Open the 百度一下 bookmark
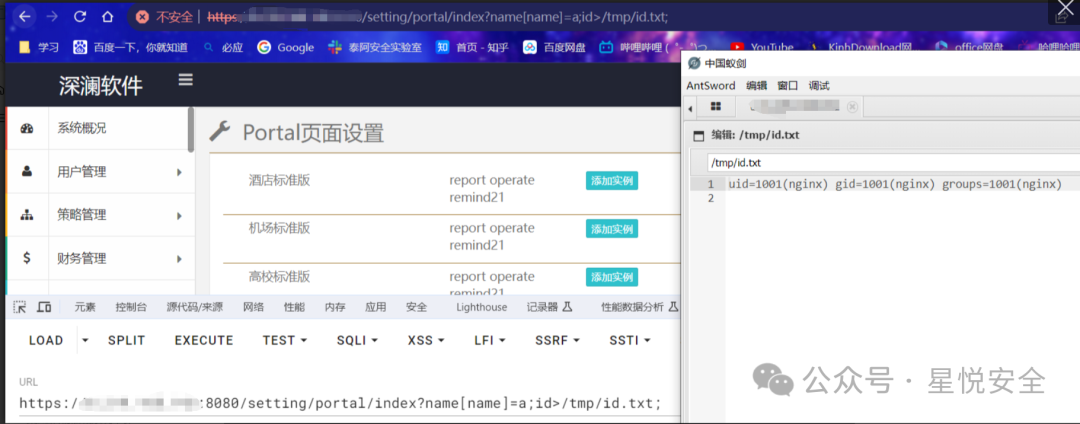The image size is (1080, 424). click(x=130, y=47)
